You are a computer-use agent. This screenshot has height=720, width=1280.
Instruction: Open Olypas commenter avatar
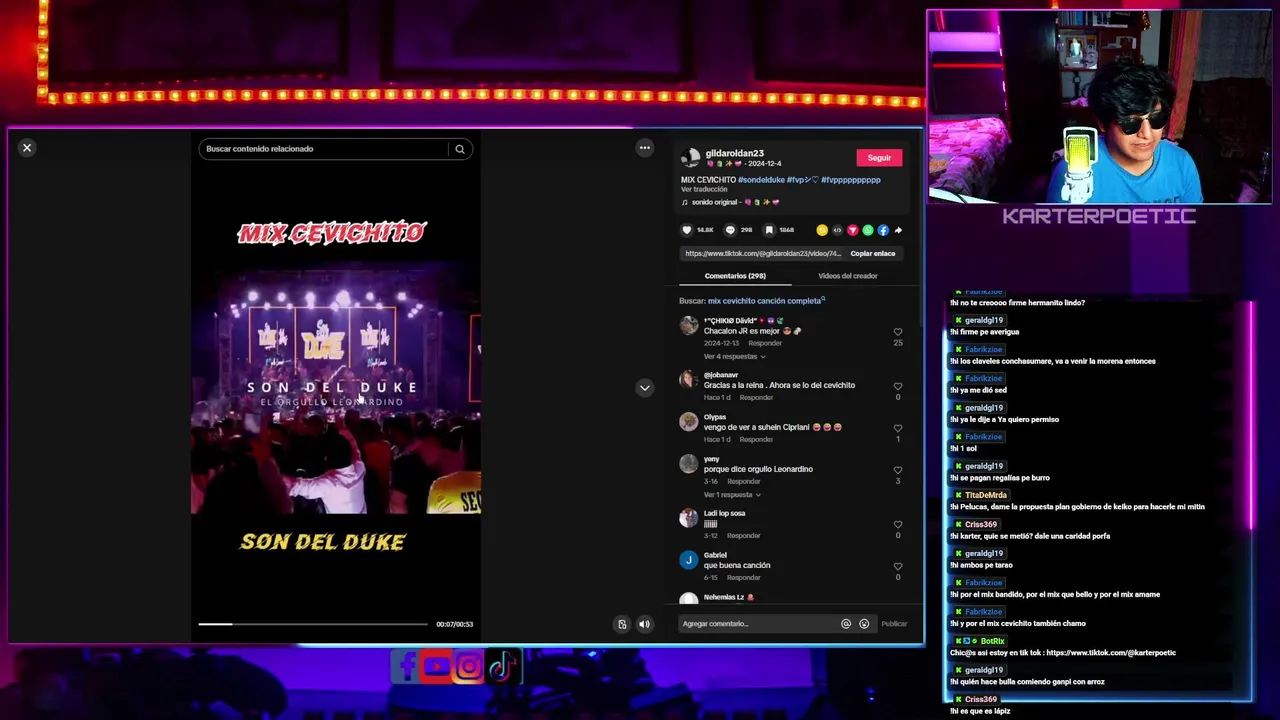point(689,422)
